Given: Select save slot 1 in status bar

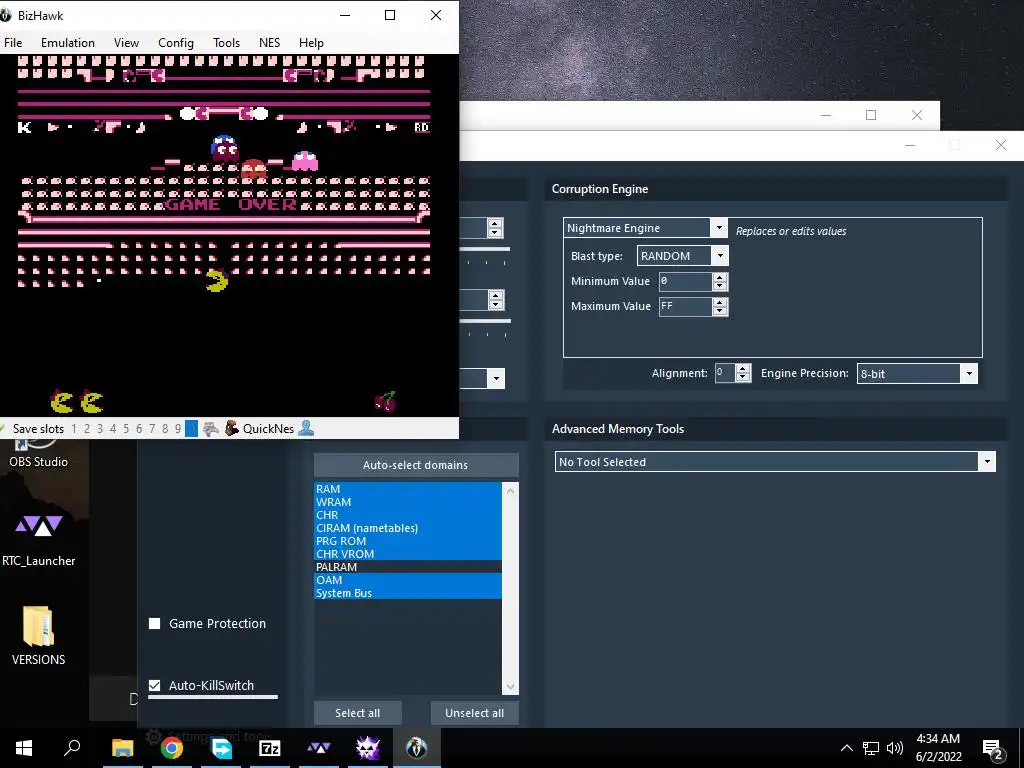Looking at the screenshot, I should click(x=74, y=429).
